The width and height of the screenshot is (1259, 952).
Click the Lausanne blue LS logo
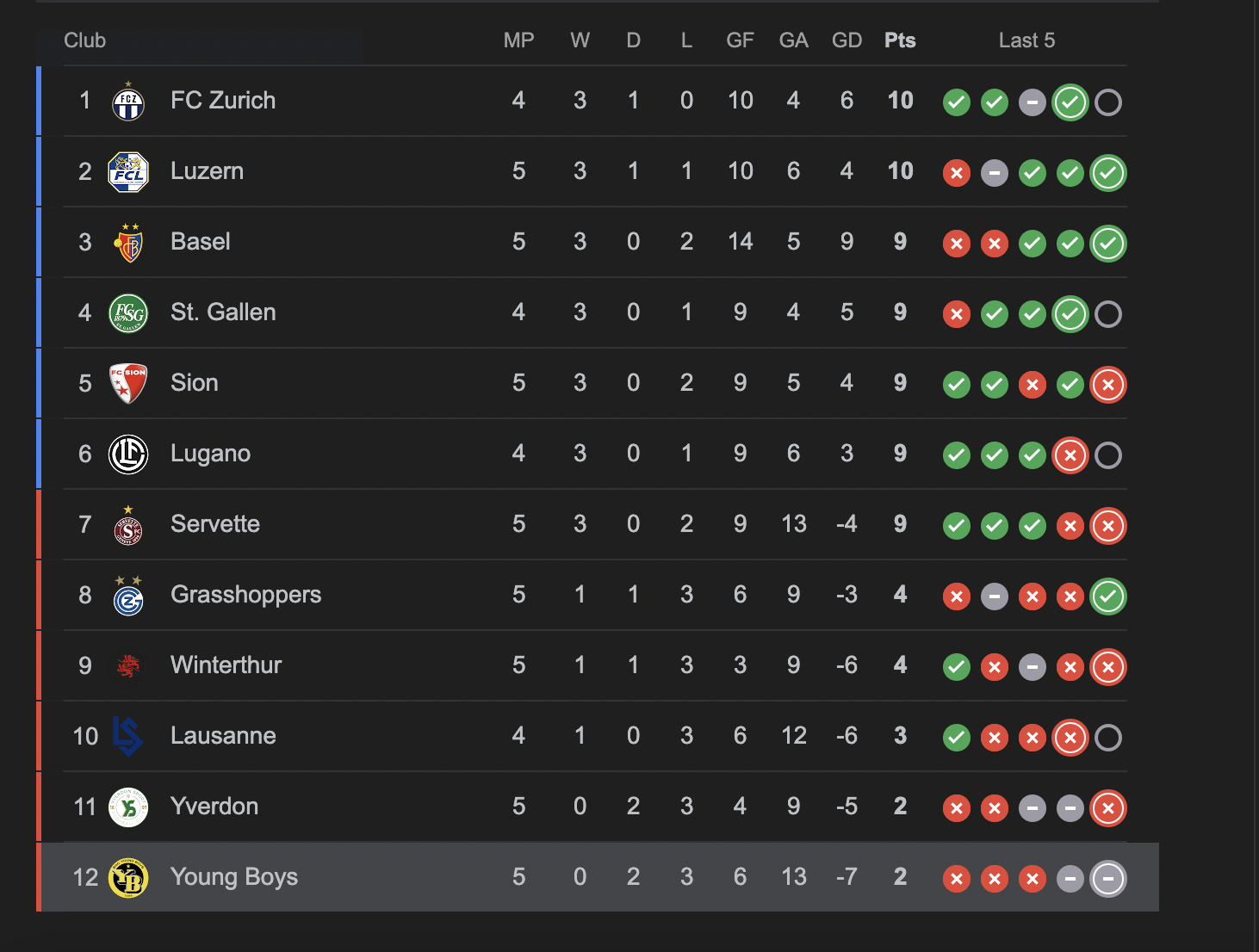[128, 736]
